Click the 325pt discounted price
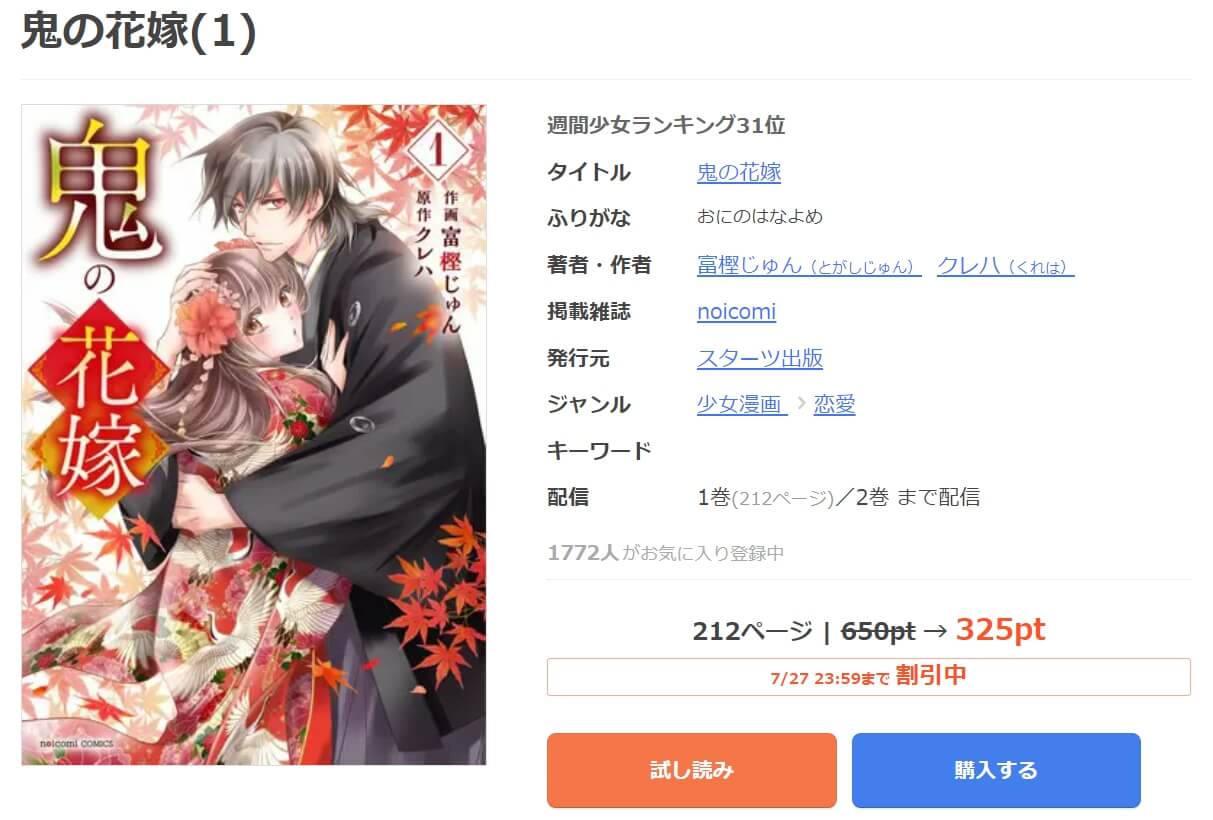Screen dimensions: 1213x820 (1000, 629)
